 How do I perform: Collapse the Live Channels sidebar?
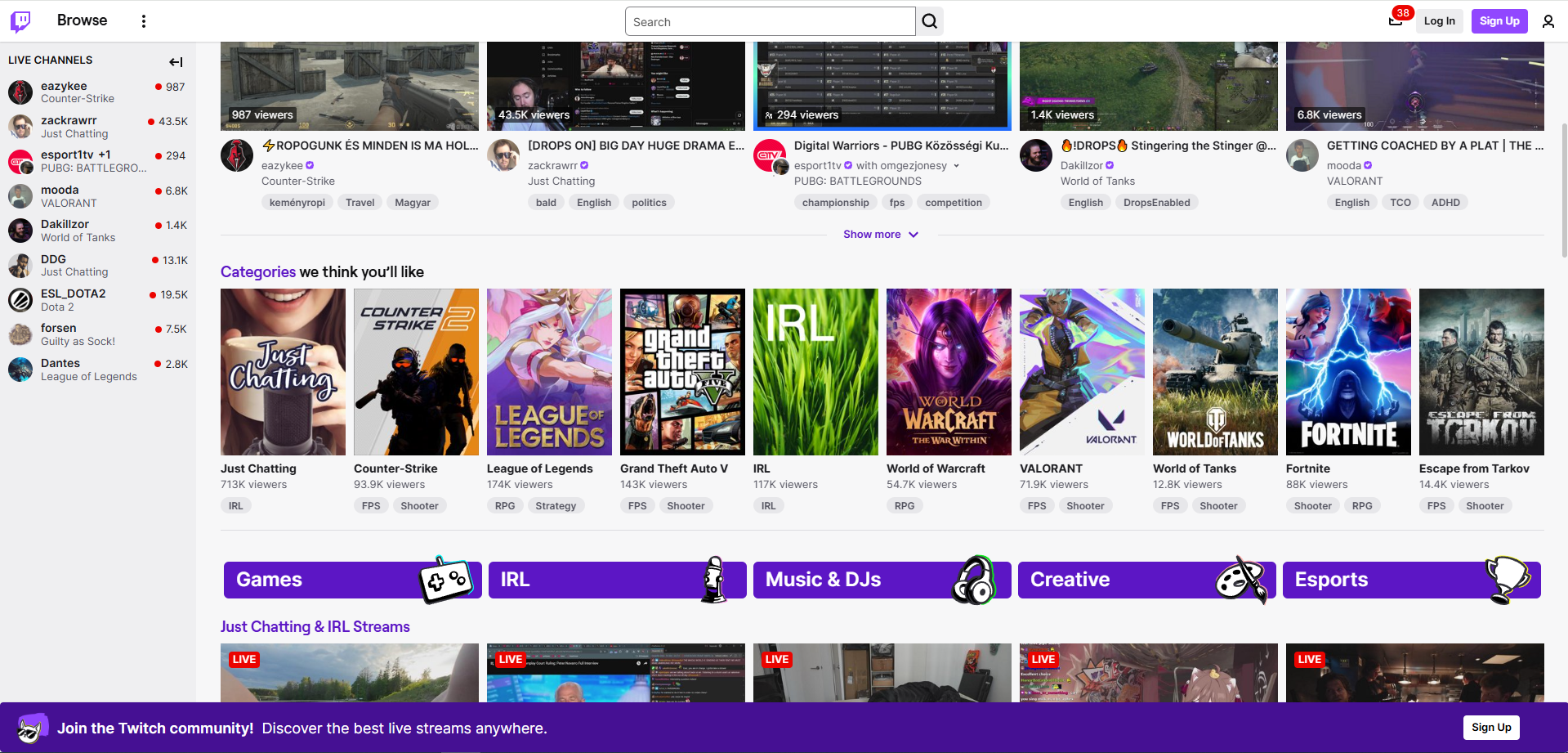[176, 61]
